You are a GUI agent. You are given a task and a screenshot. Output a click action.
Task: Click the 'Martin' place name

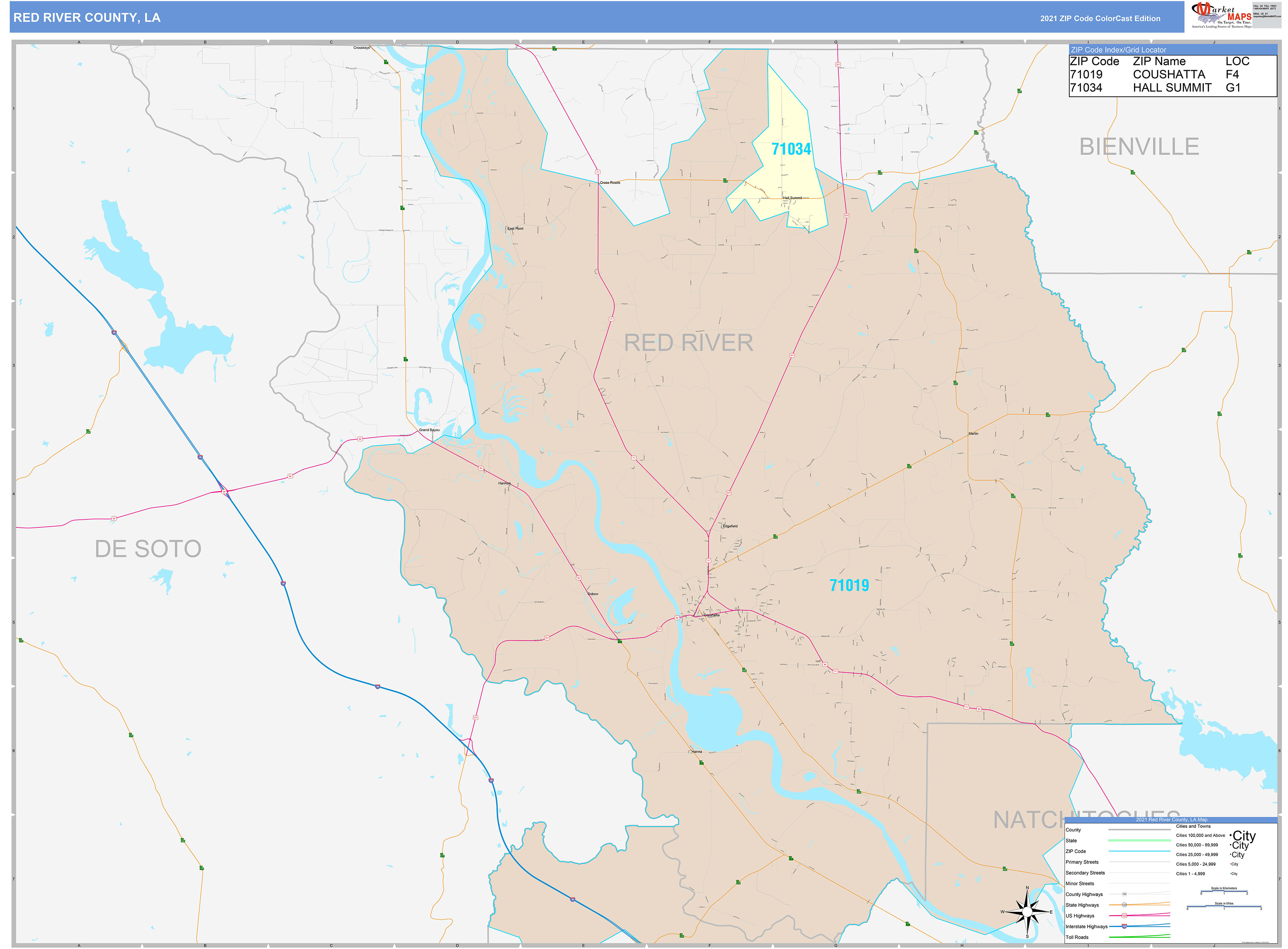(x=973, y=434)
